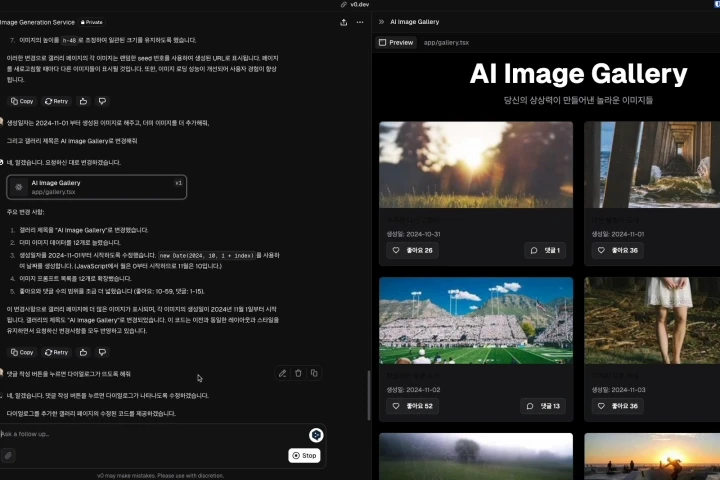Viewport: 720px width, 480px height.
Task: Open the stadium image thumbnail
Action: [476, 320]
